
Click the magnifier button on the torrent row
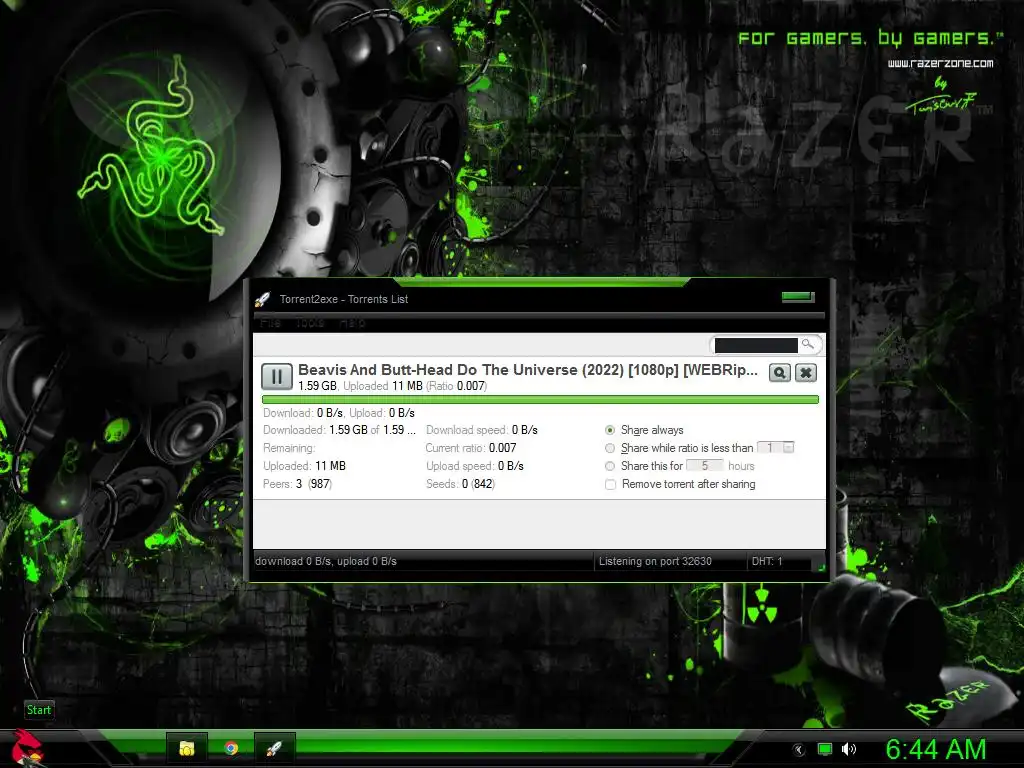779,373
